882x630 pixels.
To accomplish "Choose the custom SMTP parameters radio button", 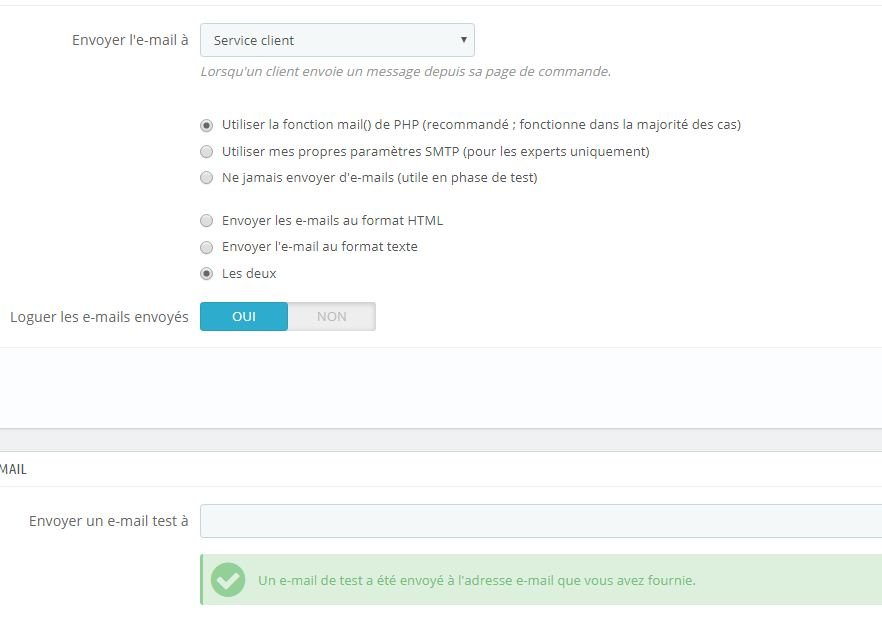I will pyautogui.click(x=207, y=152).
